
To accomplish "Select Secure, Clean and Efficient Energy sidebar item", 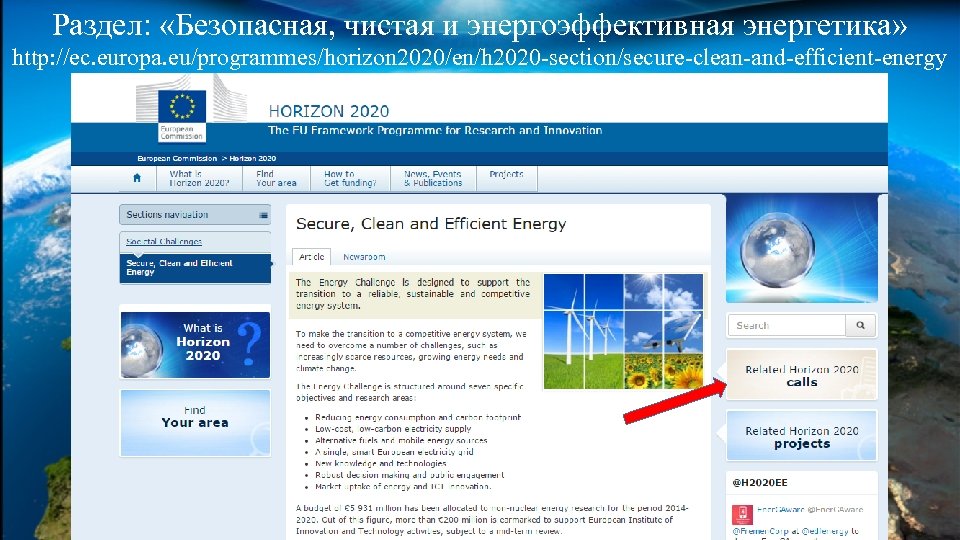I will point(195,268).
